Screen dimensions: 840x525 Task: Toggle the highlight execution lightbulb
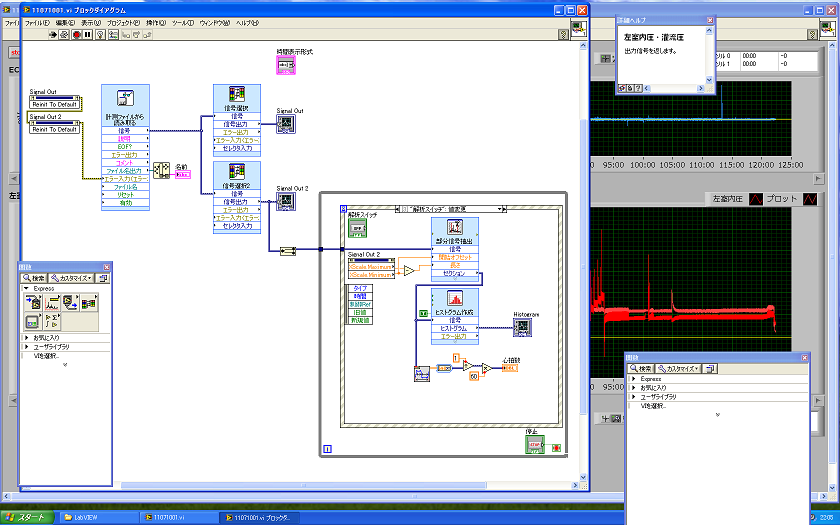pos(100,33)
